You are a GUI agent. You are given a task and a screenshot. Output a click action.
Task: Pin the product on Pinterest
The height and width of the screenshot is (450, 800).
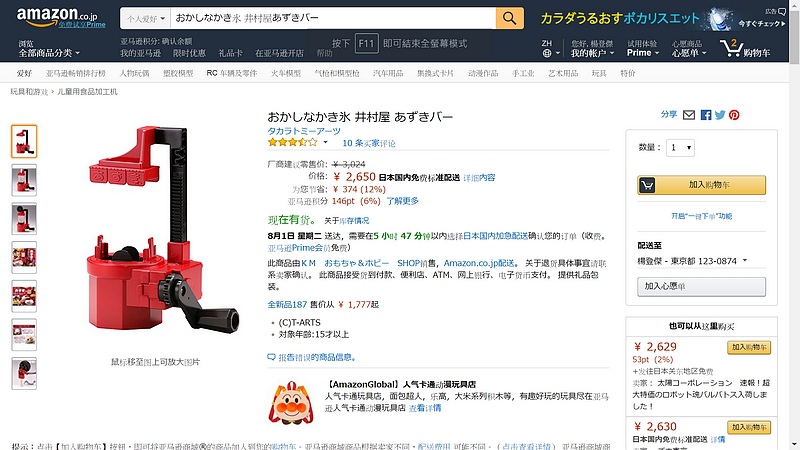point(734,115)
